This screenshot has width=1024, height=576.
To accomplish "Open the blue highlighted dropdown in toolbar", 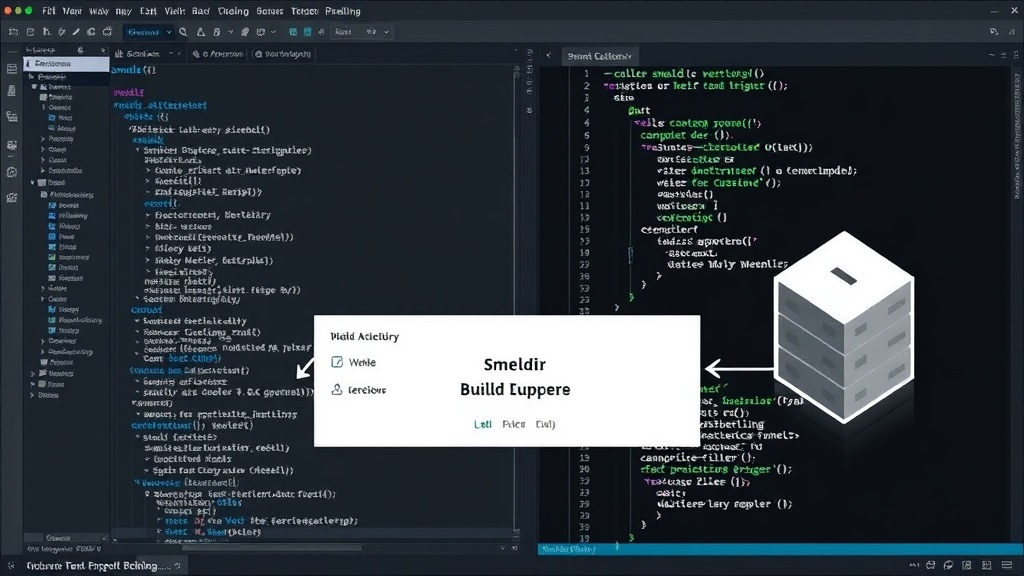I will pos(149,32).
